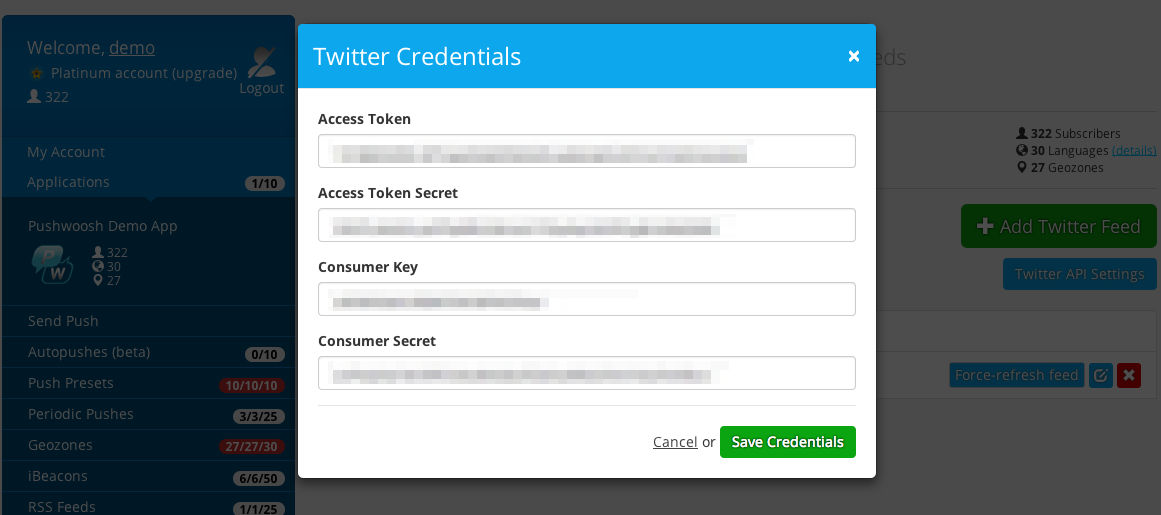Click the Logout user icon
The height and width of the screenshot is (515, 1161).
coord(261,62)
